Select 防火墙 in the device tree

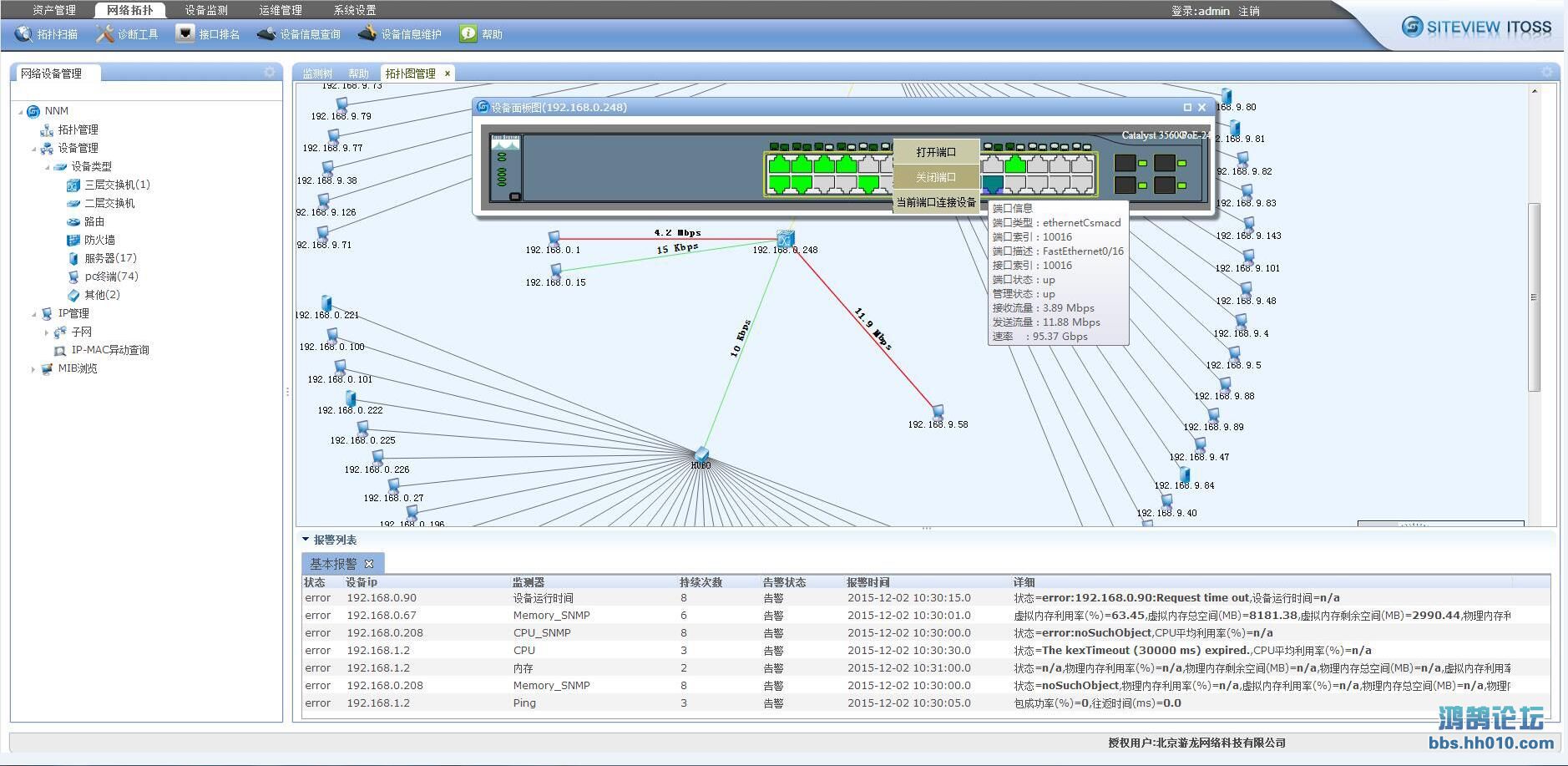99,240
